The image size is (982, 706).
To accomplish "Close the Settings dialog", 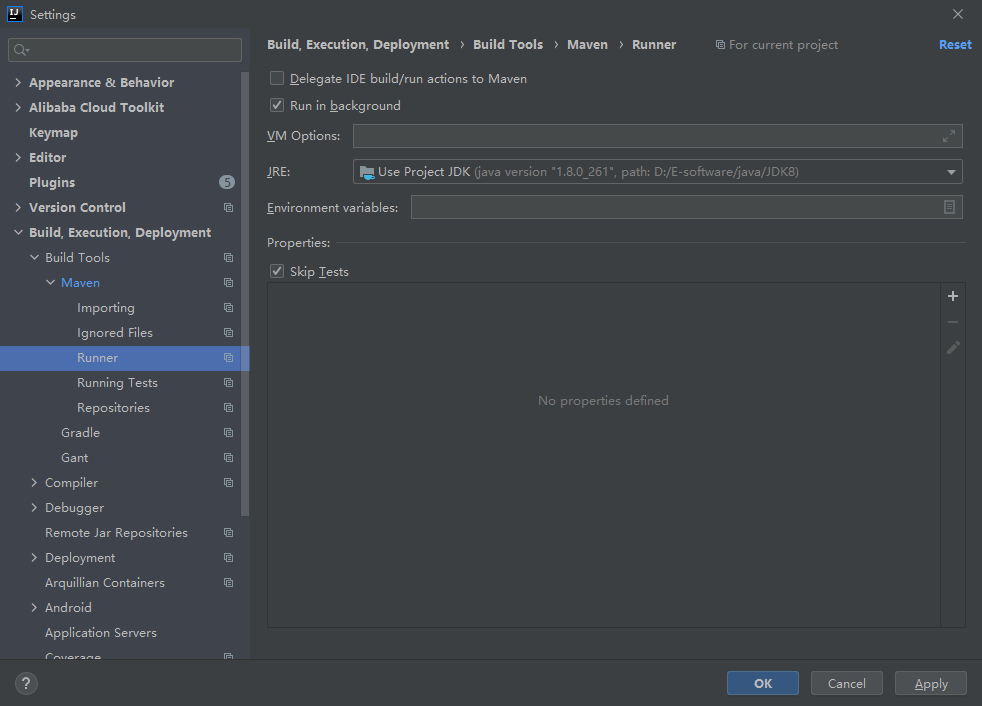I will (958, 14).
